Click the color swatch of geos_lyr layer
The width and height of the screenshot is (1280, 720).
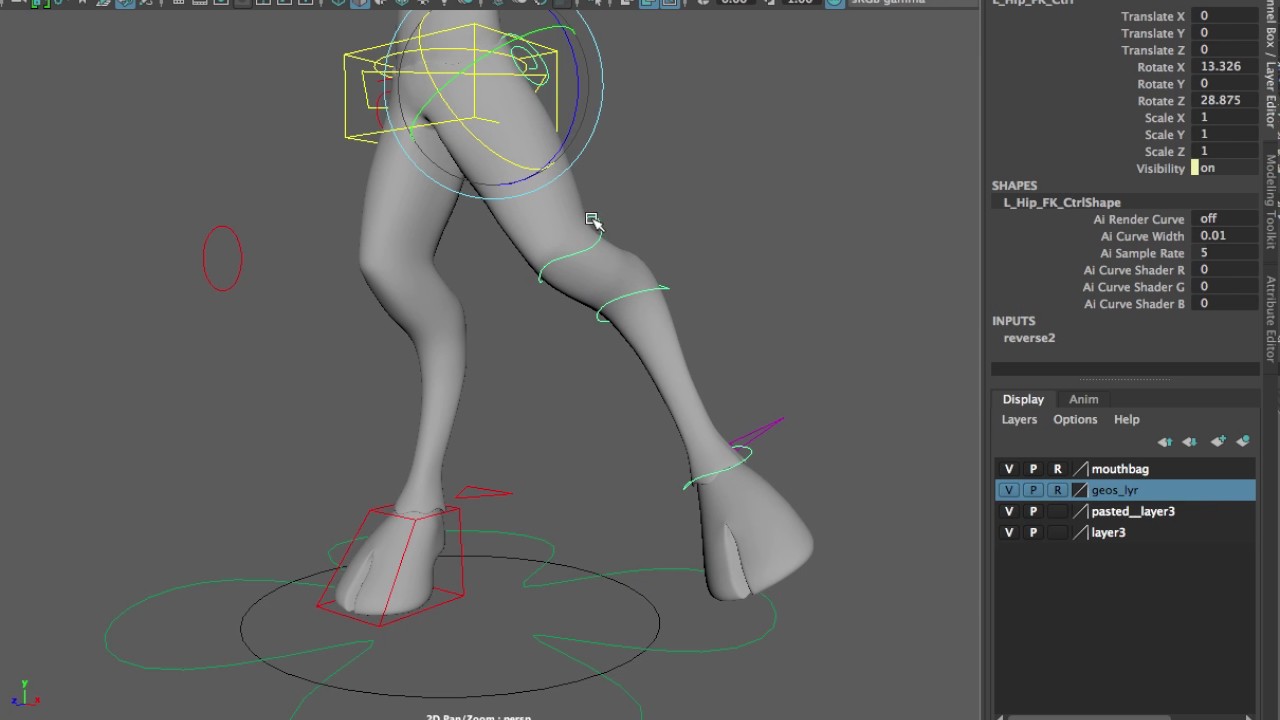click(1080, 490)
